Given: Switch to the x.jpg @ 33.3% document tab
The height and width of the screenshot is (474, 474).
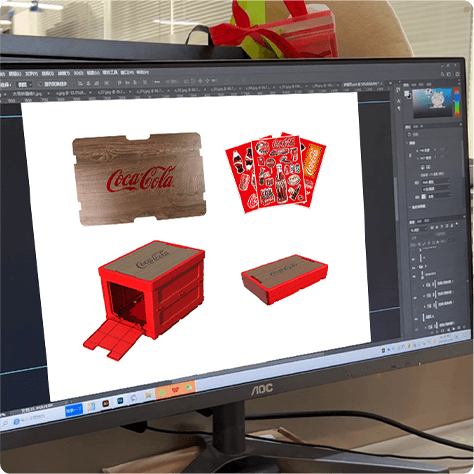Looking at the screenshot, I should coord(72,93).
